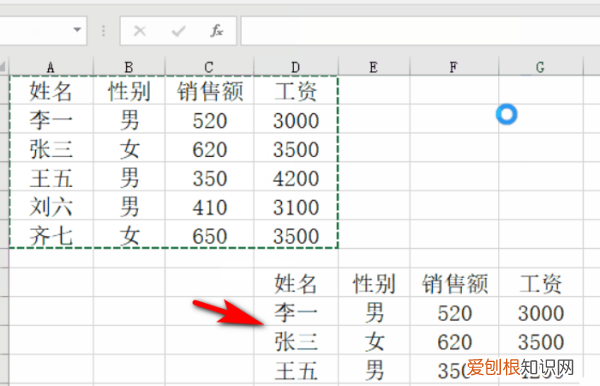Select pasted 3000 cell in column G
Image resolution: width=600 pixels, height=386 pixels.
click(x=541, y=311)
